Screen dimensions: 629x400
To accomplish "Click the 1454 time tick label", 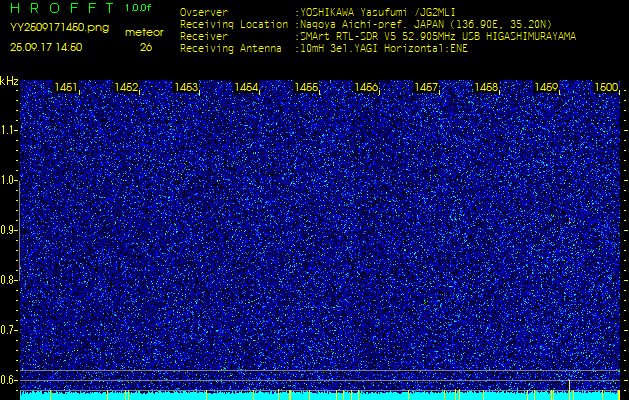I will [x=246, y=87].
